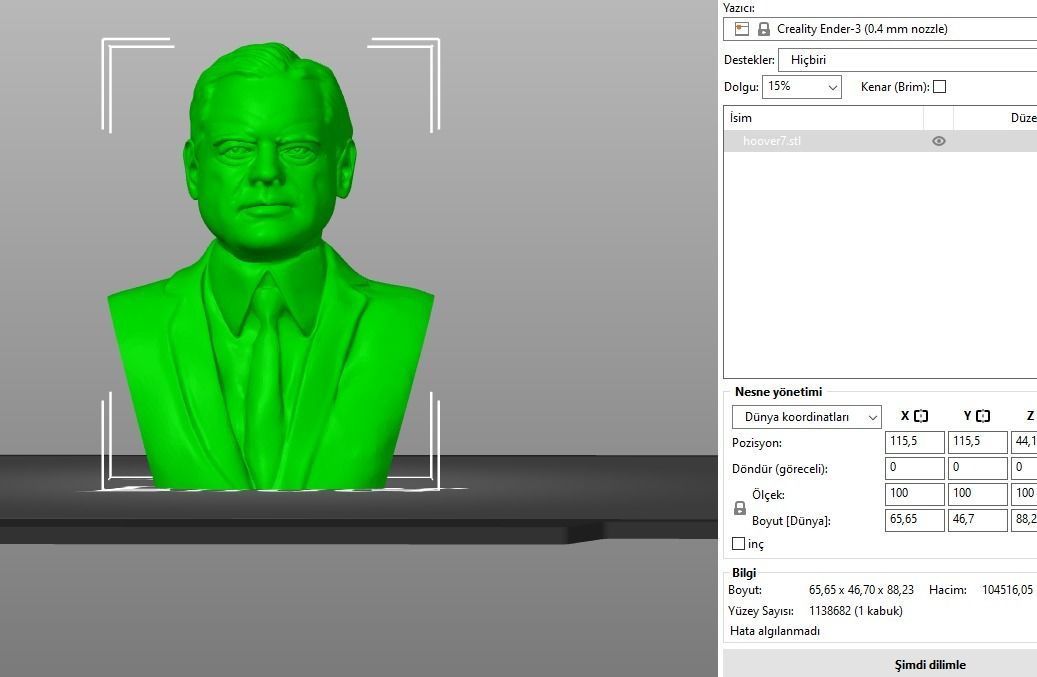Click the Döndür Y rotation field
Image resolution: width=1037 pixels, height=677 pixels.
tap(977, 468)
